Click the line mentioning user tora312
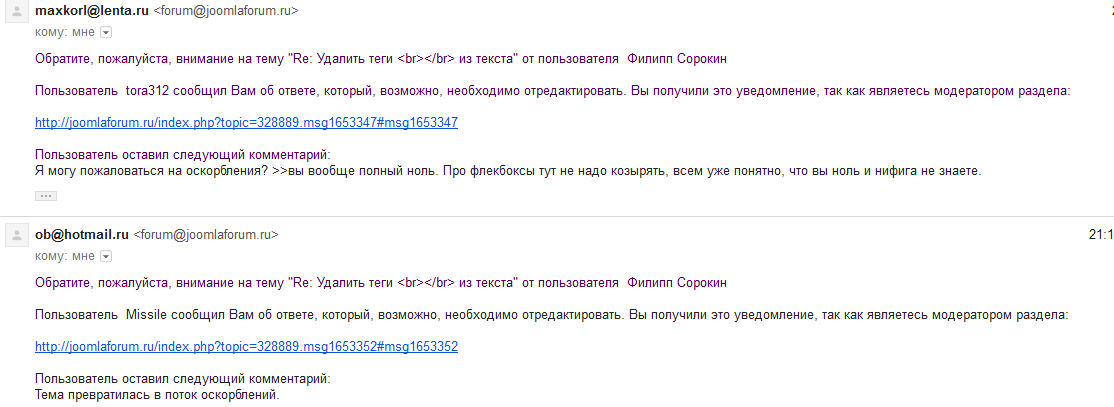 tap(552, 91)
